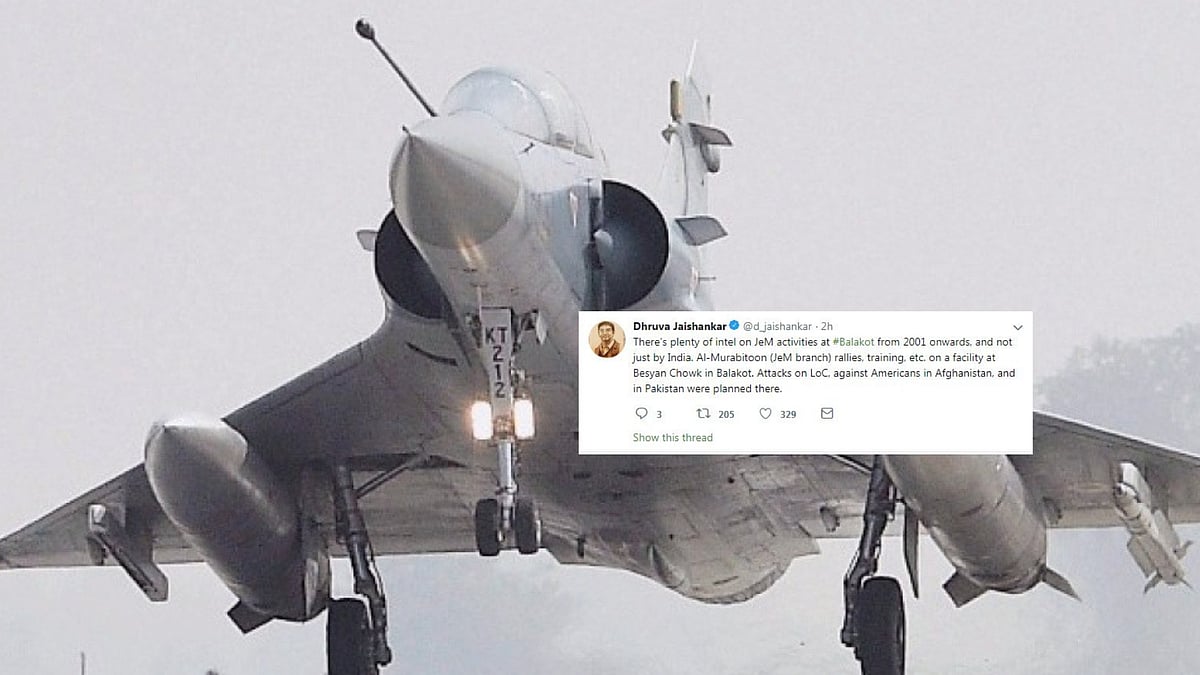This screenshot has width=1200, height=675.
Task: Click the fighter jet cockpit canopy
Action: click(510, 105)
